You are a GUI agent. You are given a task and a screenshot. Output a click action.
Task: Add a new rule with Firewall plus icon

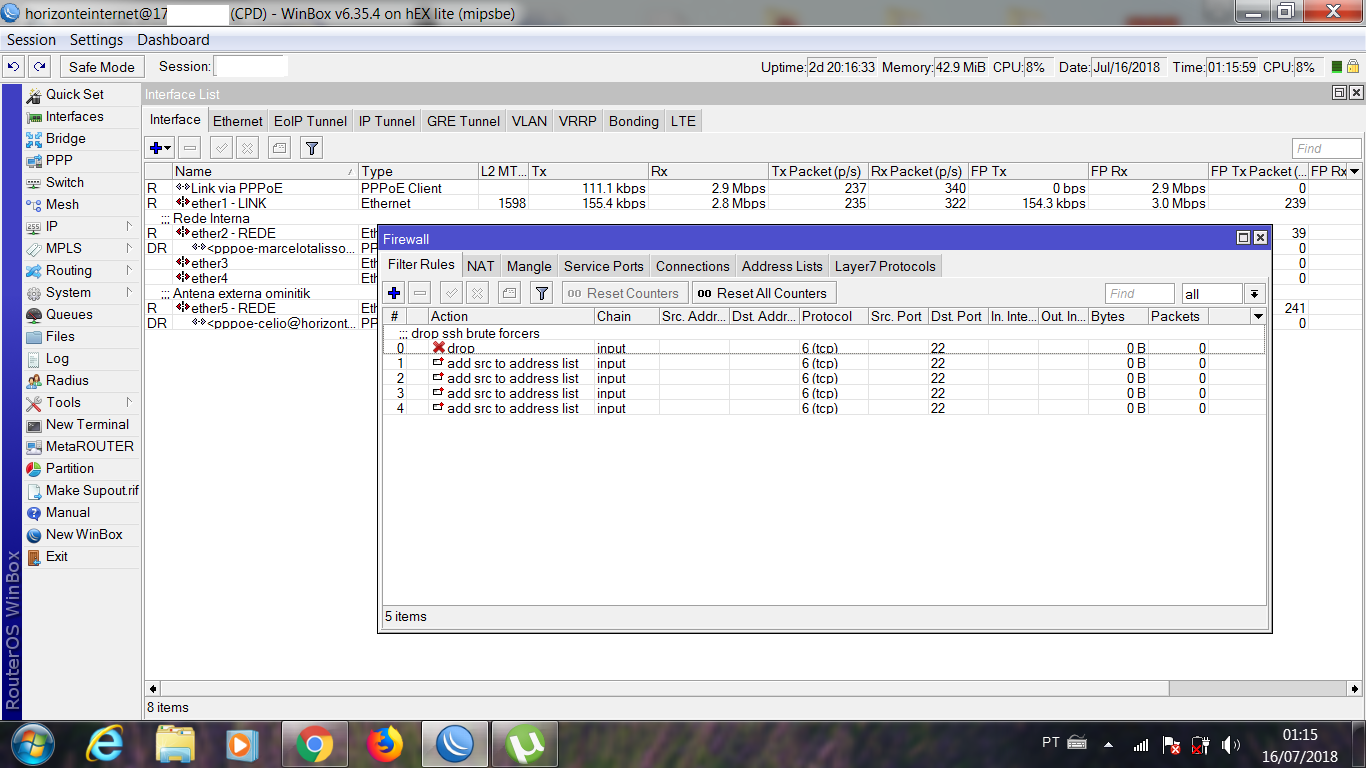point(395,293)
